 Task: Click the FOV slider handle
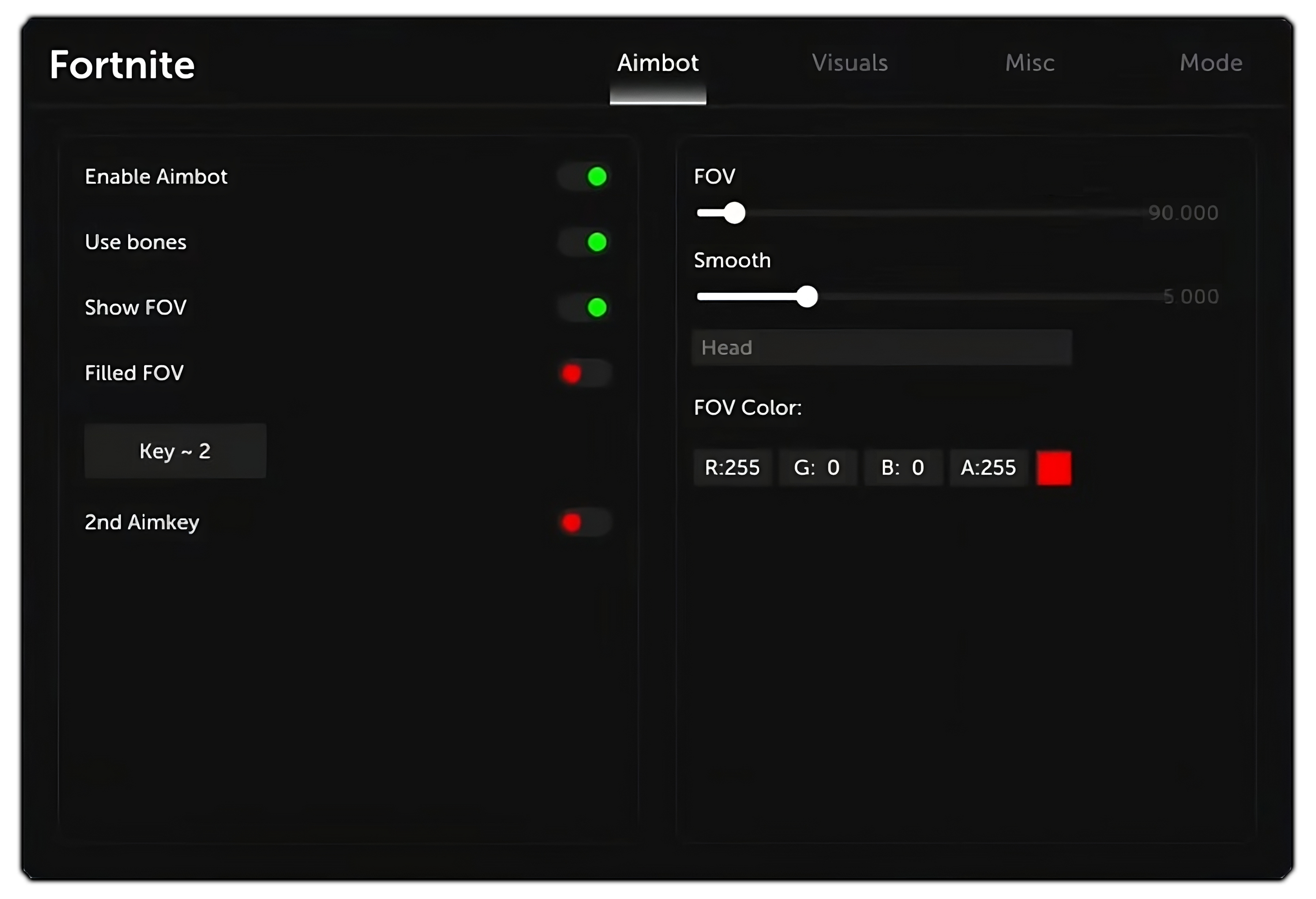pyautogui.click(x=734, y=213)
